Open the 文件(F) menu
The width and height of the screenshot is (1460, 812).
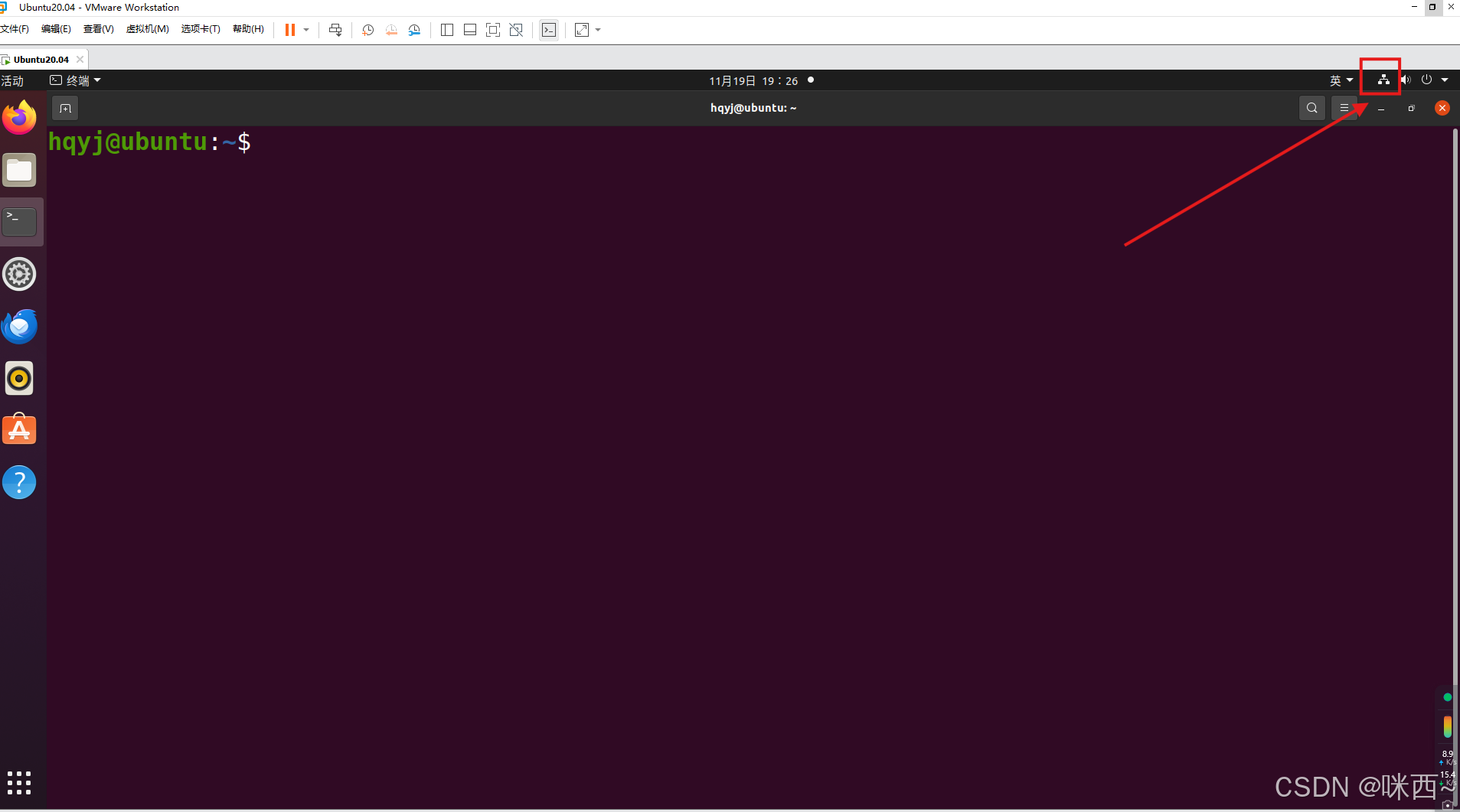pyautogui.click(x=15, y=29)
